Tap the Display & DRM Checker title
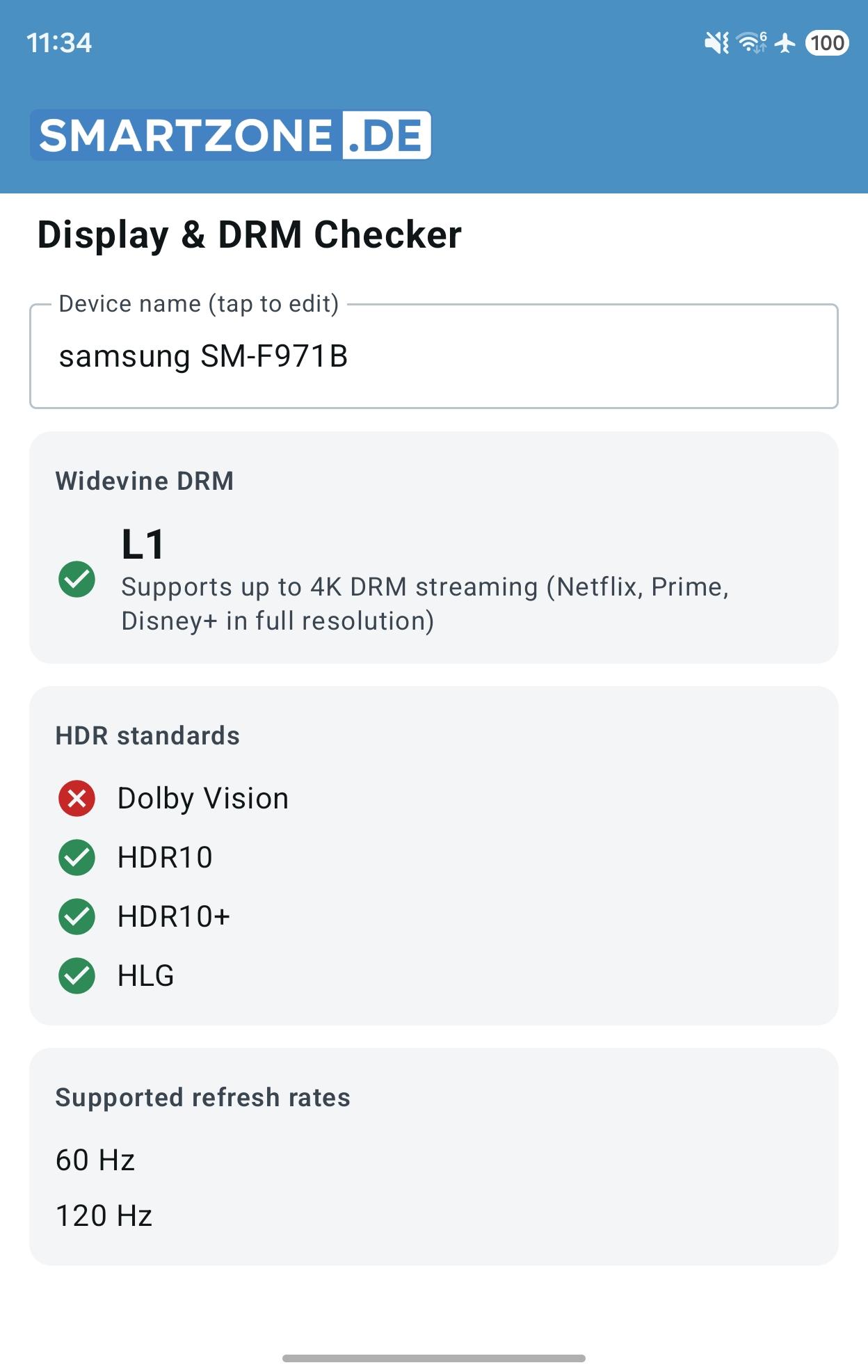868x1372 pixels. [249, 234]
